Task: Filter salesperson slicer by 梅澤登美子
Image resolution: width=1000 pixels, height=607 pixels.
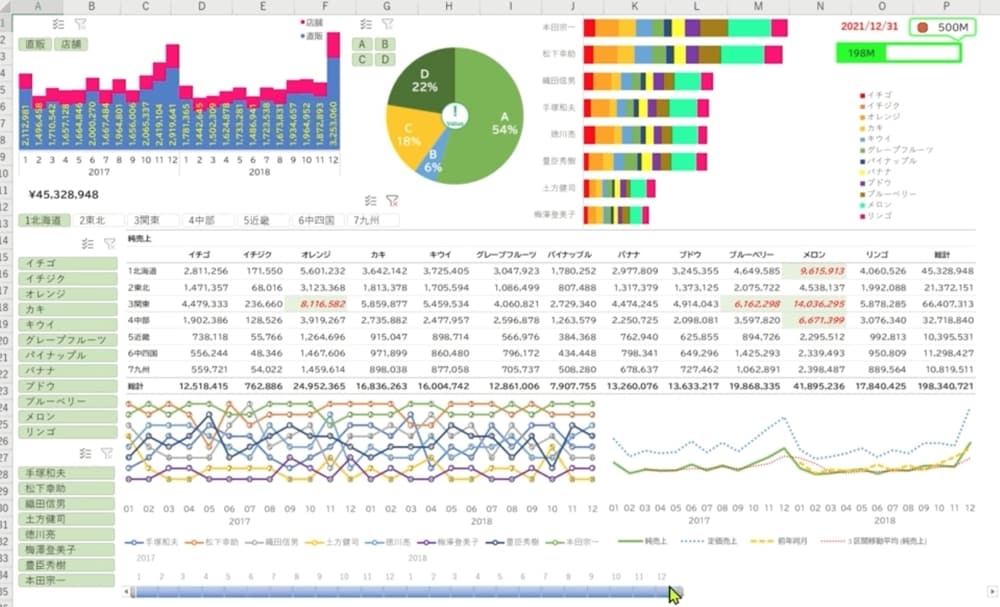Action: point(66,550)
